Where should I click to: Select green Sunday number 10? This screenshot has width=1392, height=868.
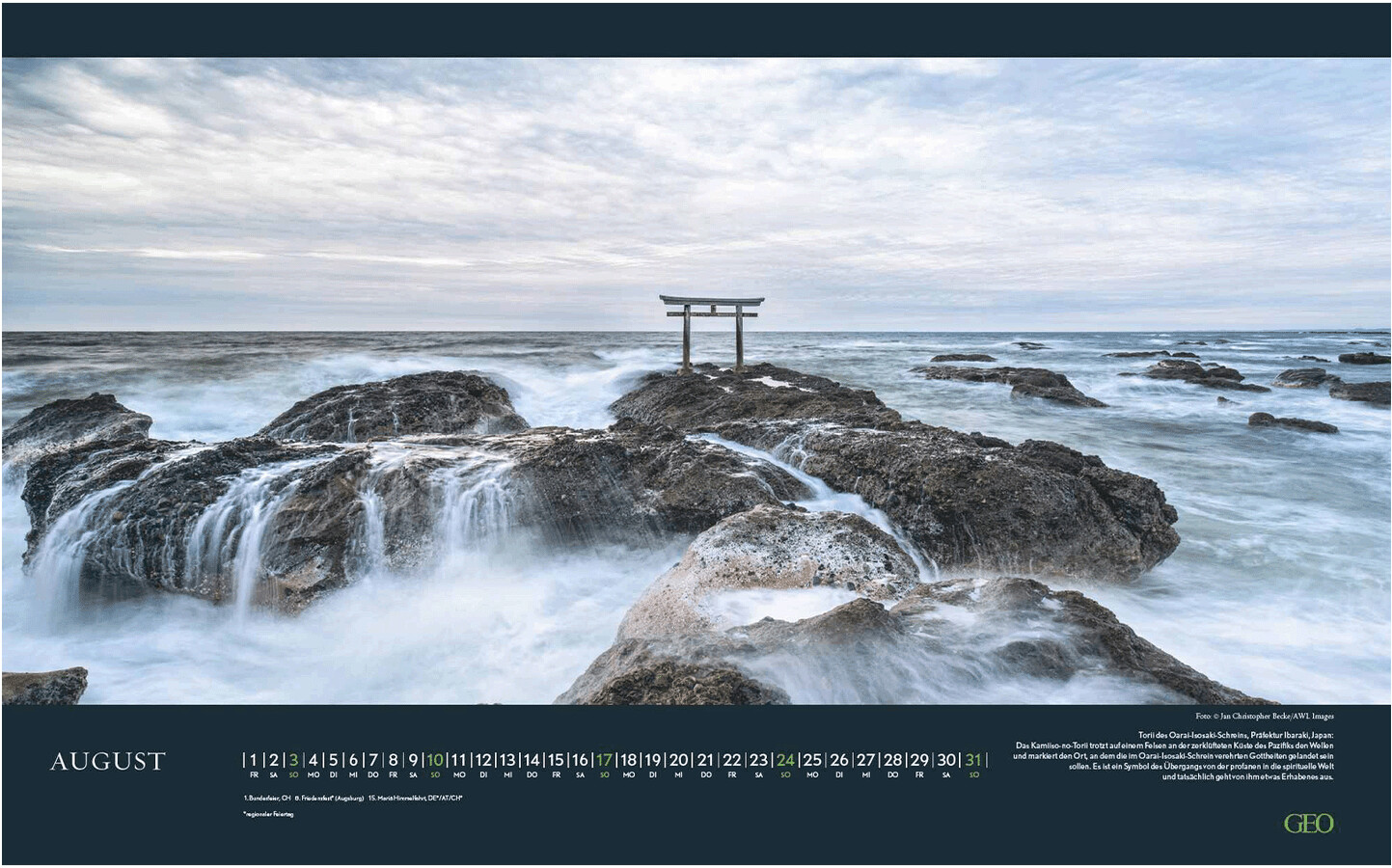tap(435, 760)
